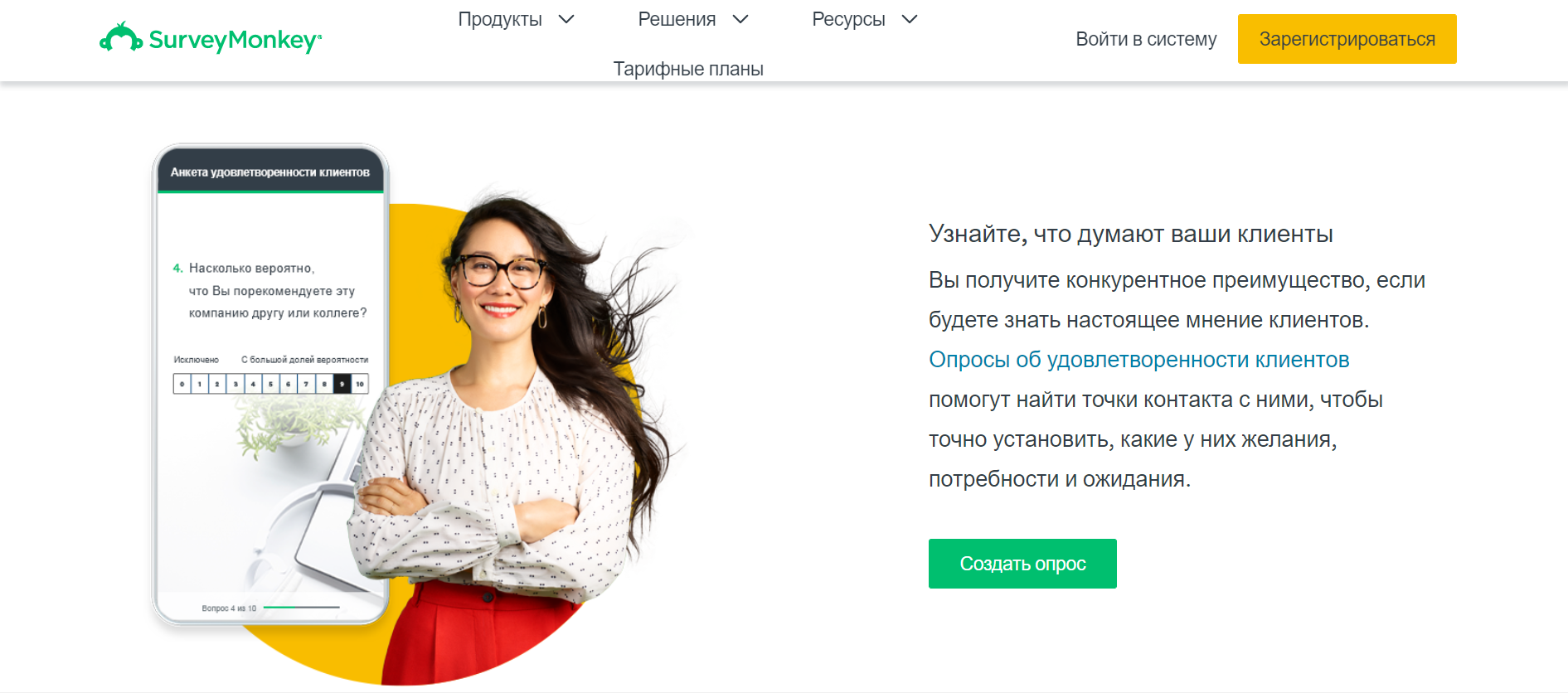The image size is (1568, 693).
Task: Select rating 5 on the survey scale
Action: point(270,384)
